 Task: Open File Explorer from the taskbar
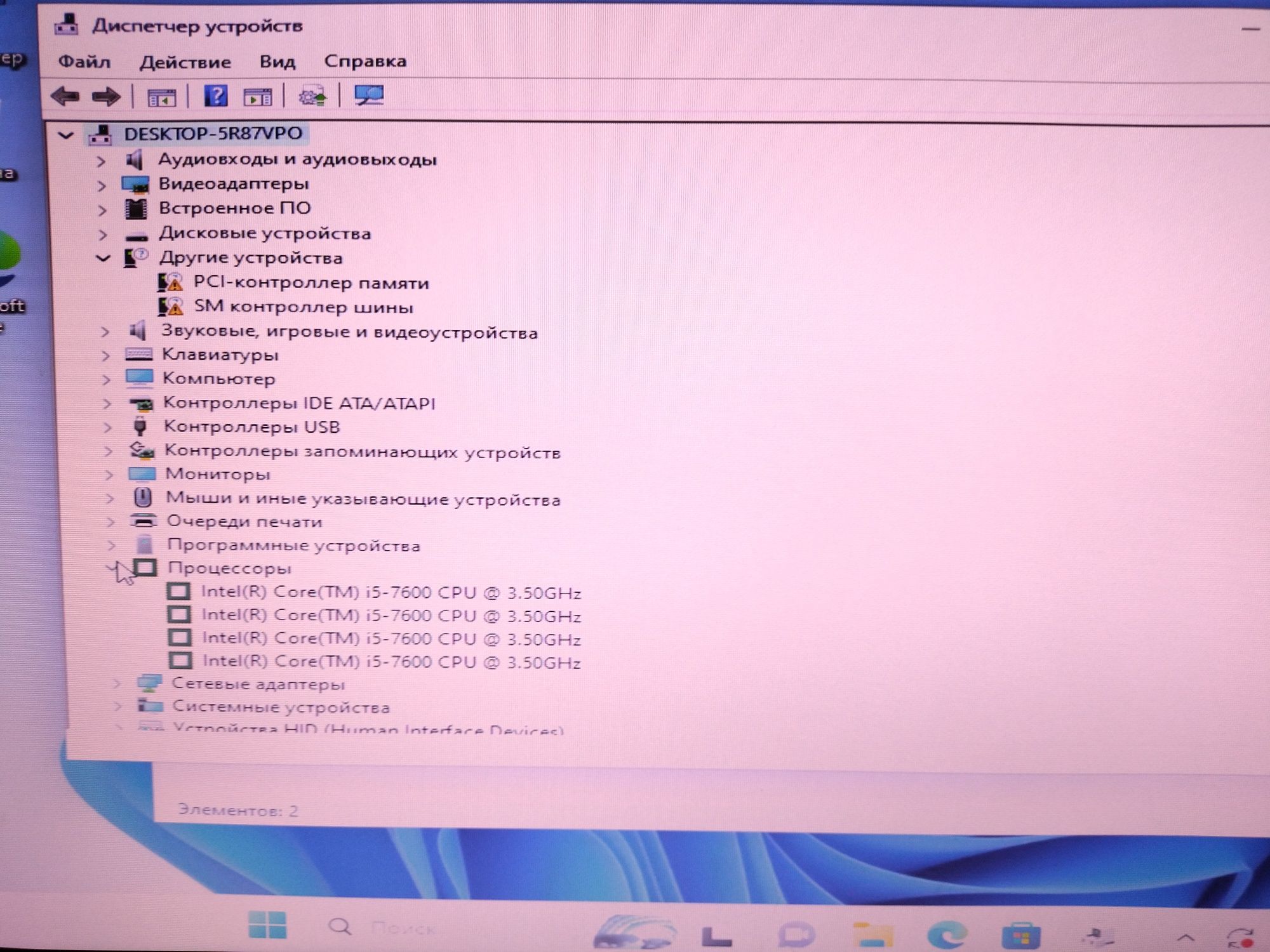(x=872, y=934)
